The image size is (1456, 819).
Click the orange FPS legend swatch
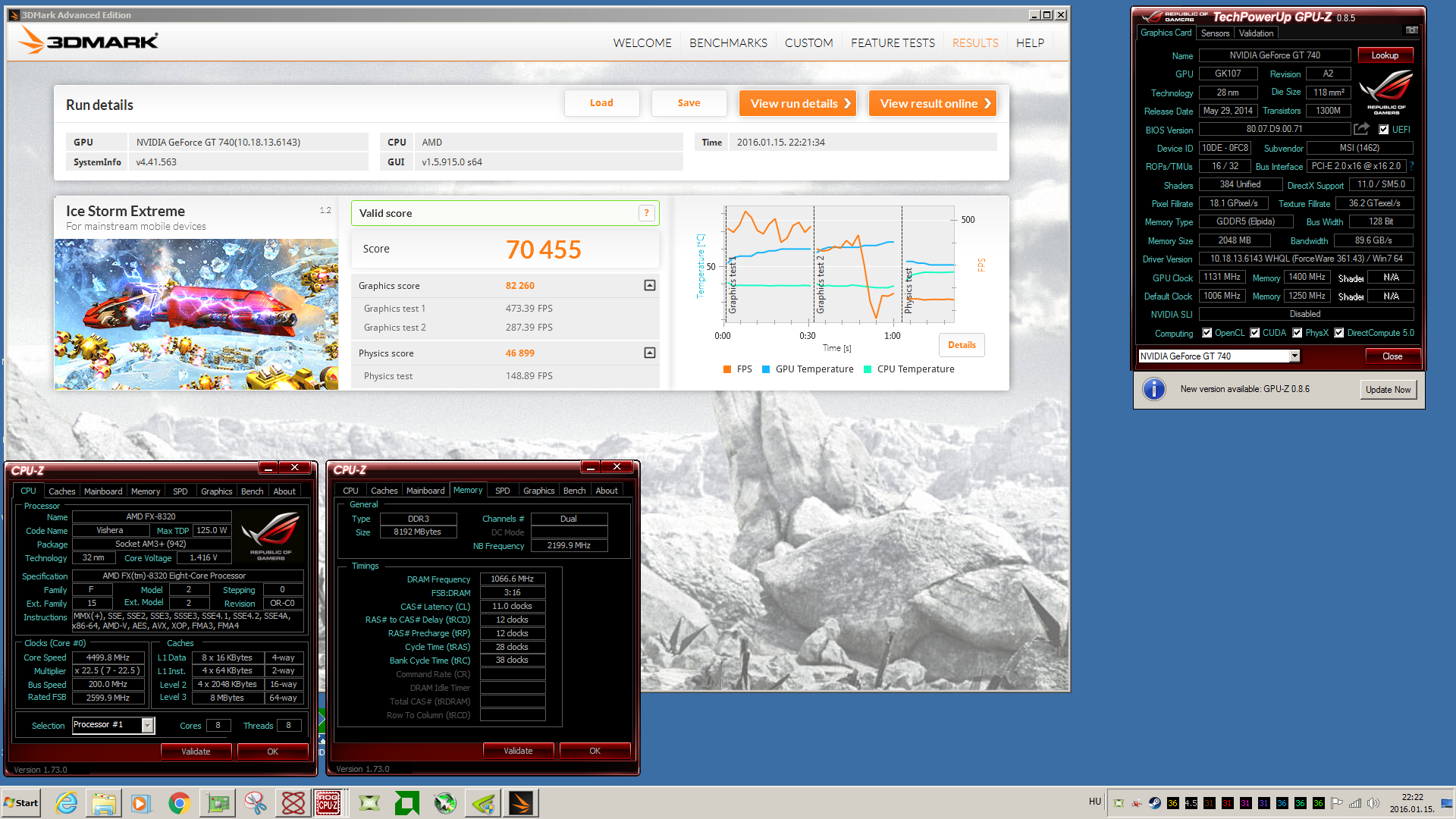coord(727,369)
